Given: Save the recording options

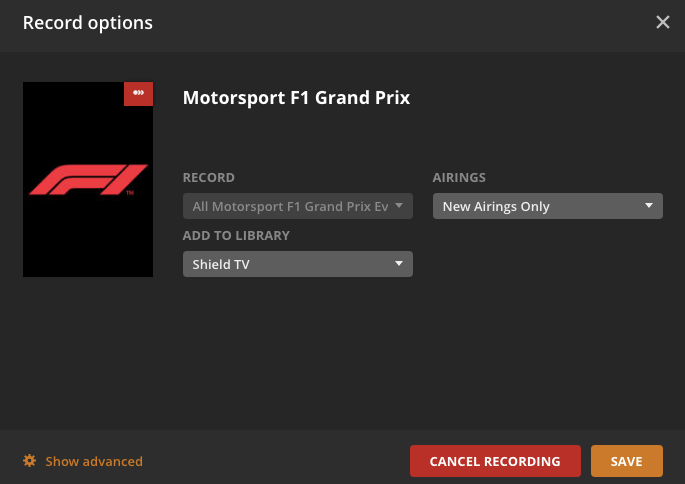Looking at the screenshot, I should [x=626, y=461].
